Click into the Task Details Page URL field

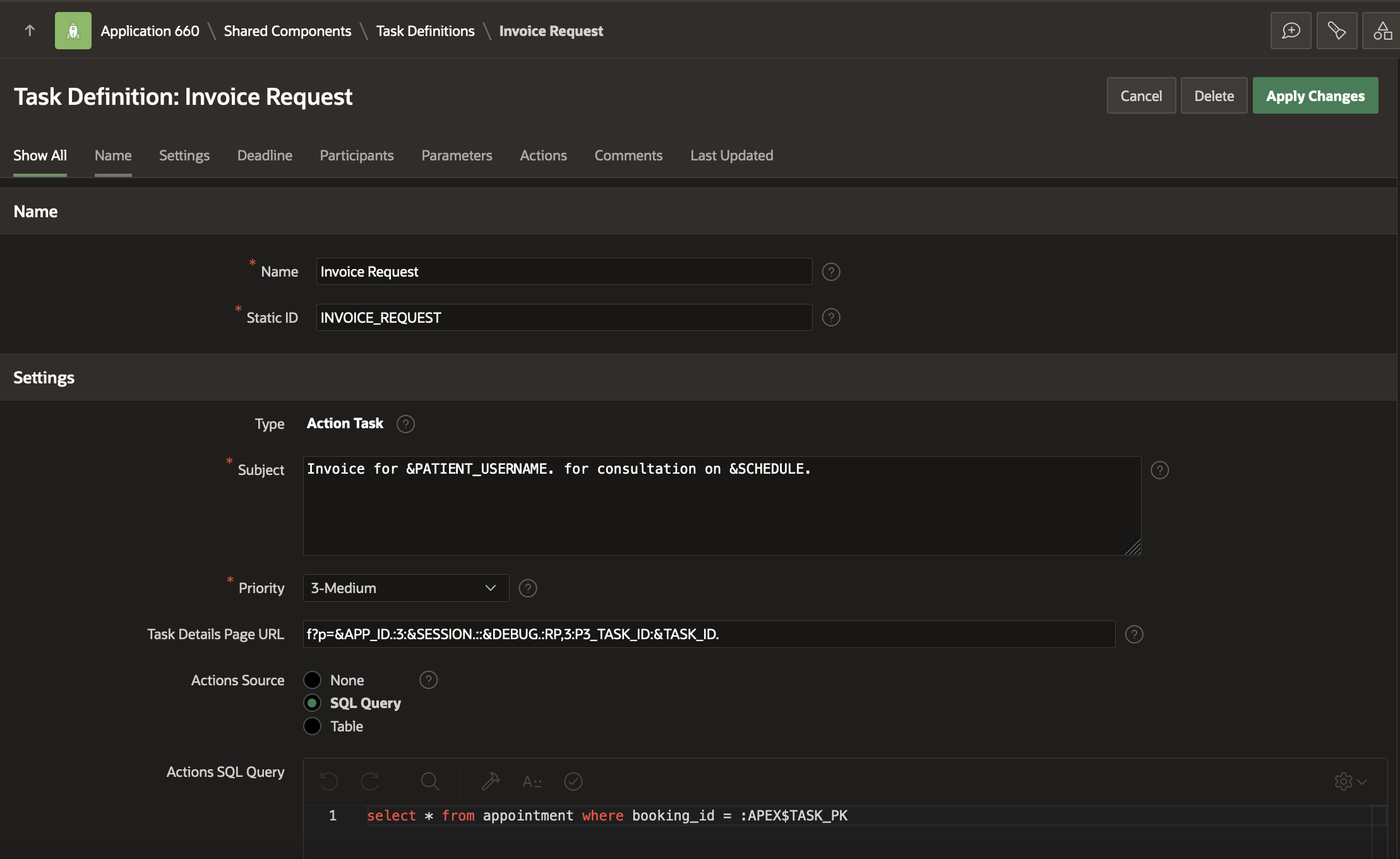[709, 634]
